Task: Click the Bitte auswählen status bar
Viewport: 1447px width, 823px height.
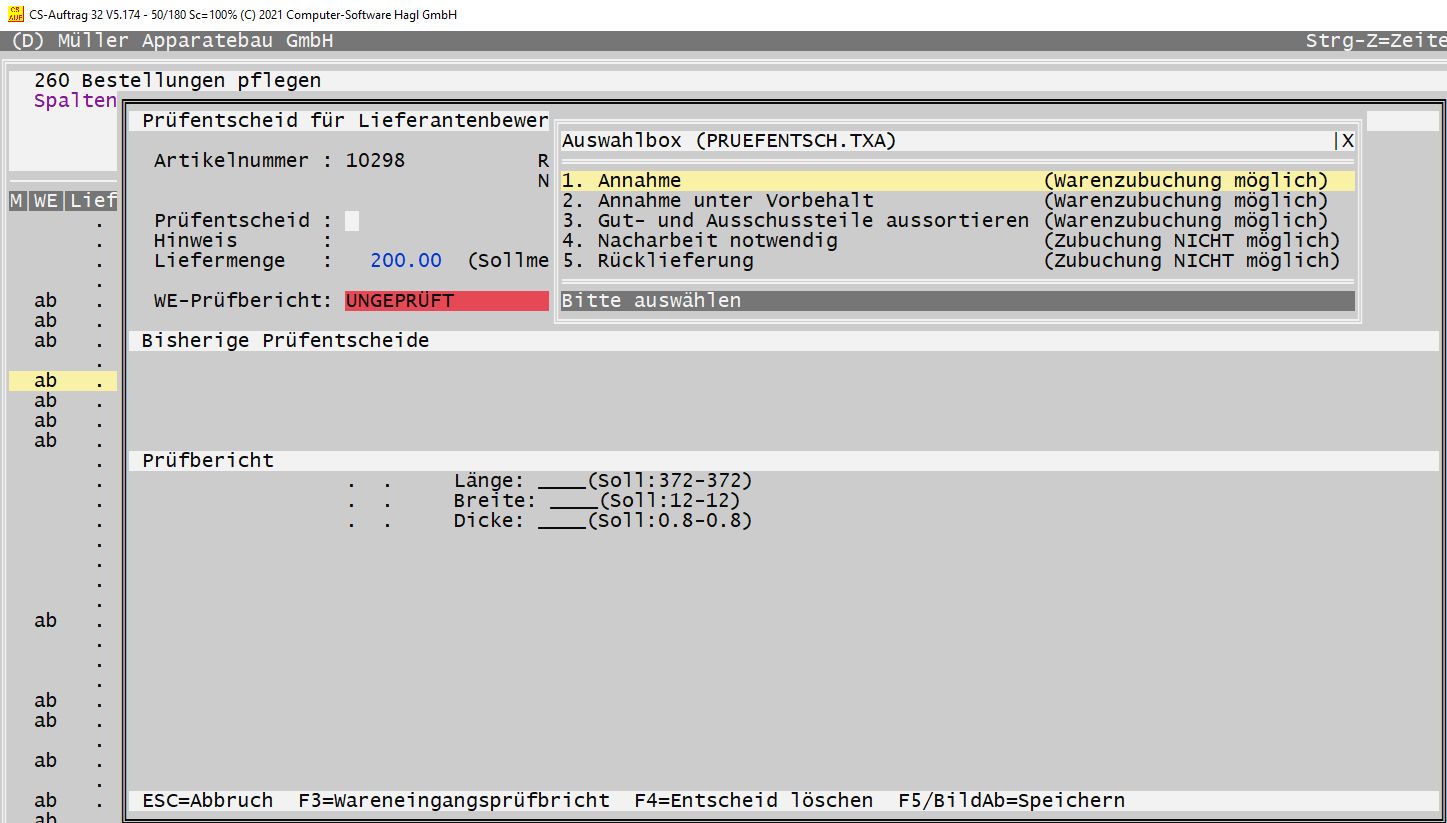Action: 957,301
